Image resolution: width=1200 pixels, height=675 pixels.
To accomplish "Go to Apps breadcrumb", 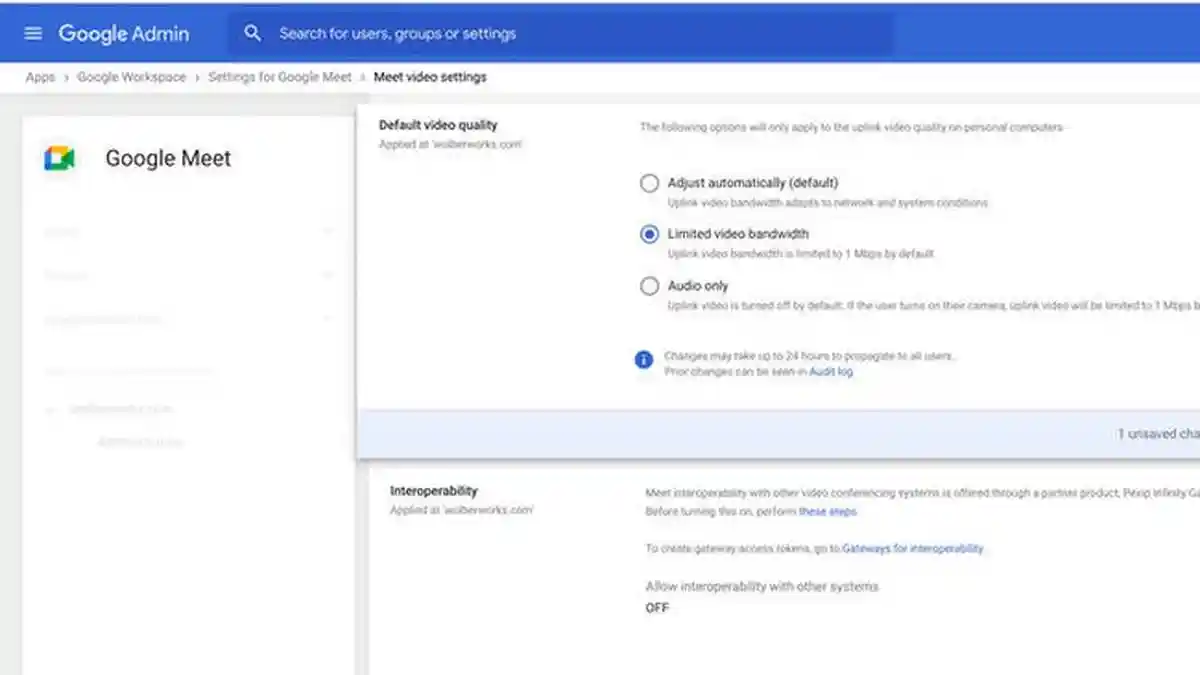I will tap(40, 77).
